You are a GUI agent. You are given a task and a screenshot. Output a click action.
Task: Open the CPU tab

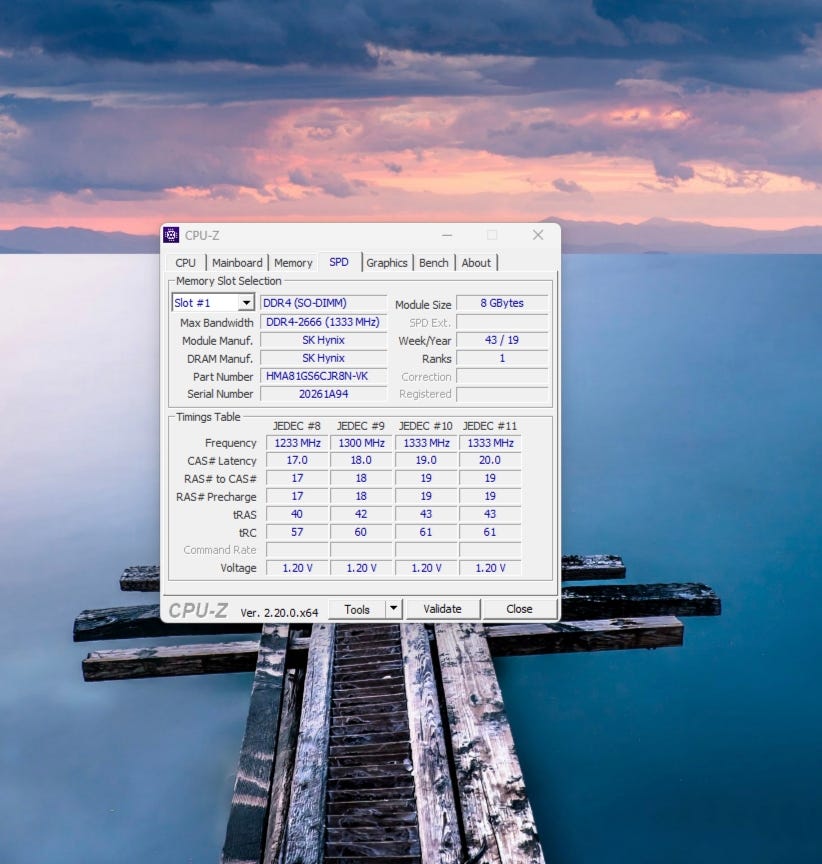(x=186, y=263)
